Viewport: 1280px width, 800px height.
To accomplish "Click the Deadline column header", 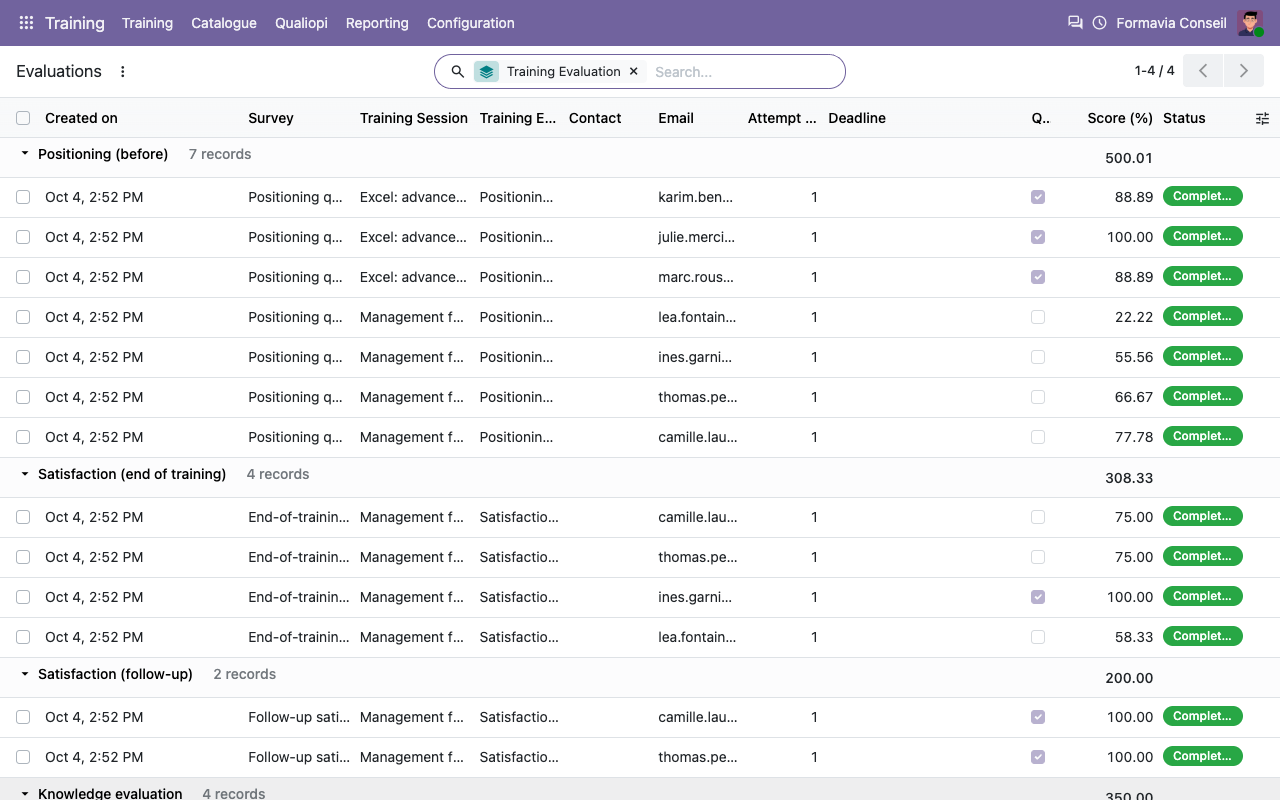I will (857, 118).
